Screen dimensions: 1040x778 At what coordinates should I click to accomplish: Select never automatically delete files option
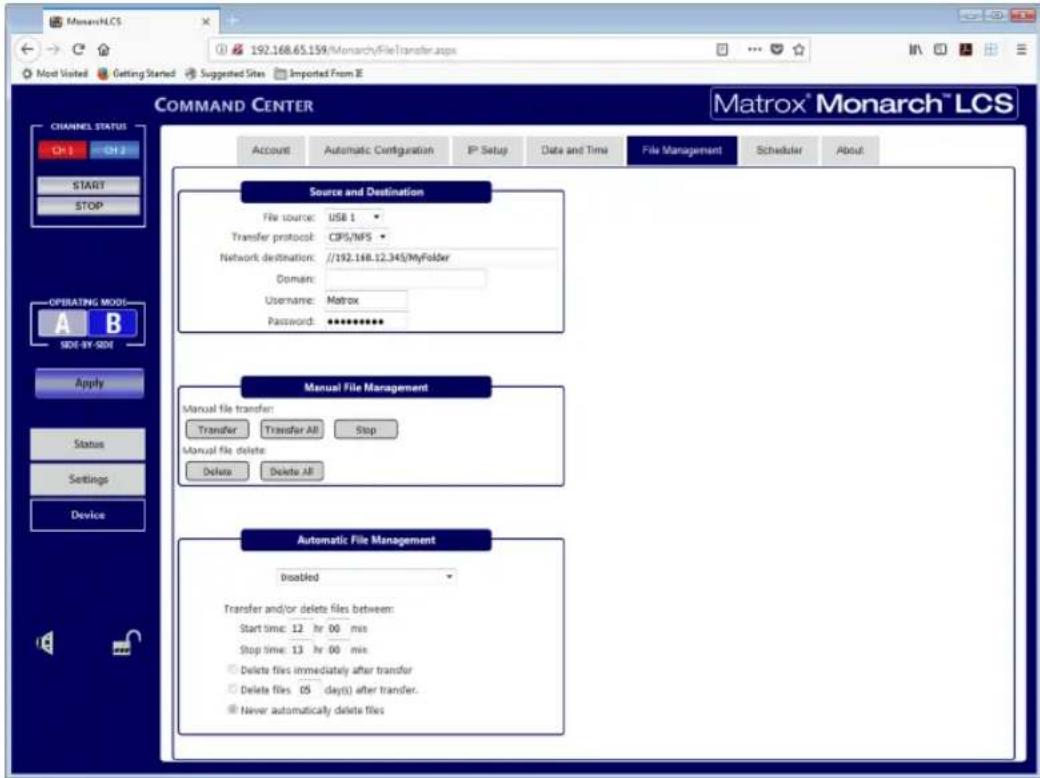pyautogui.click(x=232, y=709)
